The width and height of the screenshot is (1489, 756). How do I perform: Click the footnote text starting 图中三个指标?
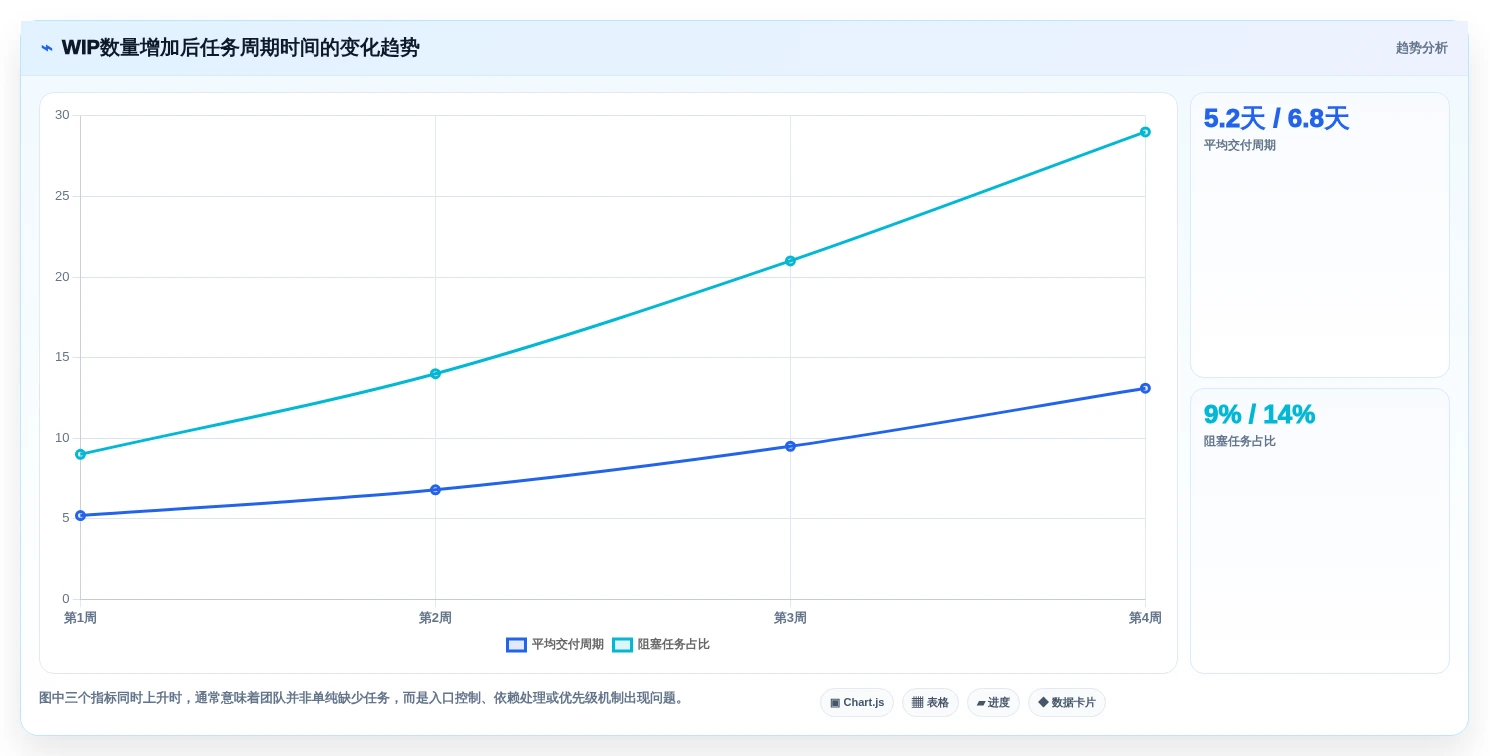363,698
